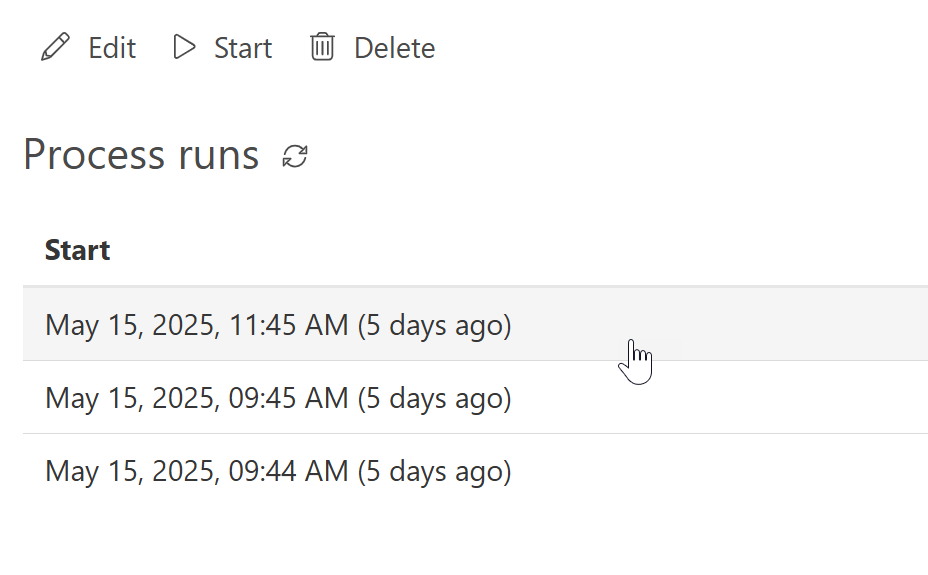Click the Start column header
Image resolution: width=928 pixels, height=575 pixels.
[x=77, y=250]
